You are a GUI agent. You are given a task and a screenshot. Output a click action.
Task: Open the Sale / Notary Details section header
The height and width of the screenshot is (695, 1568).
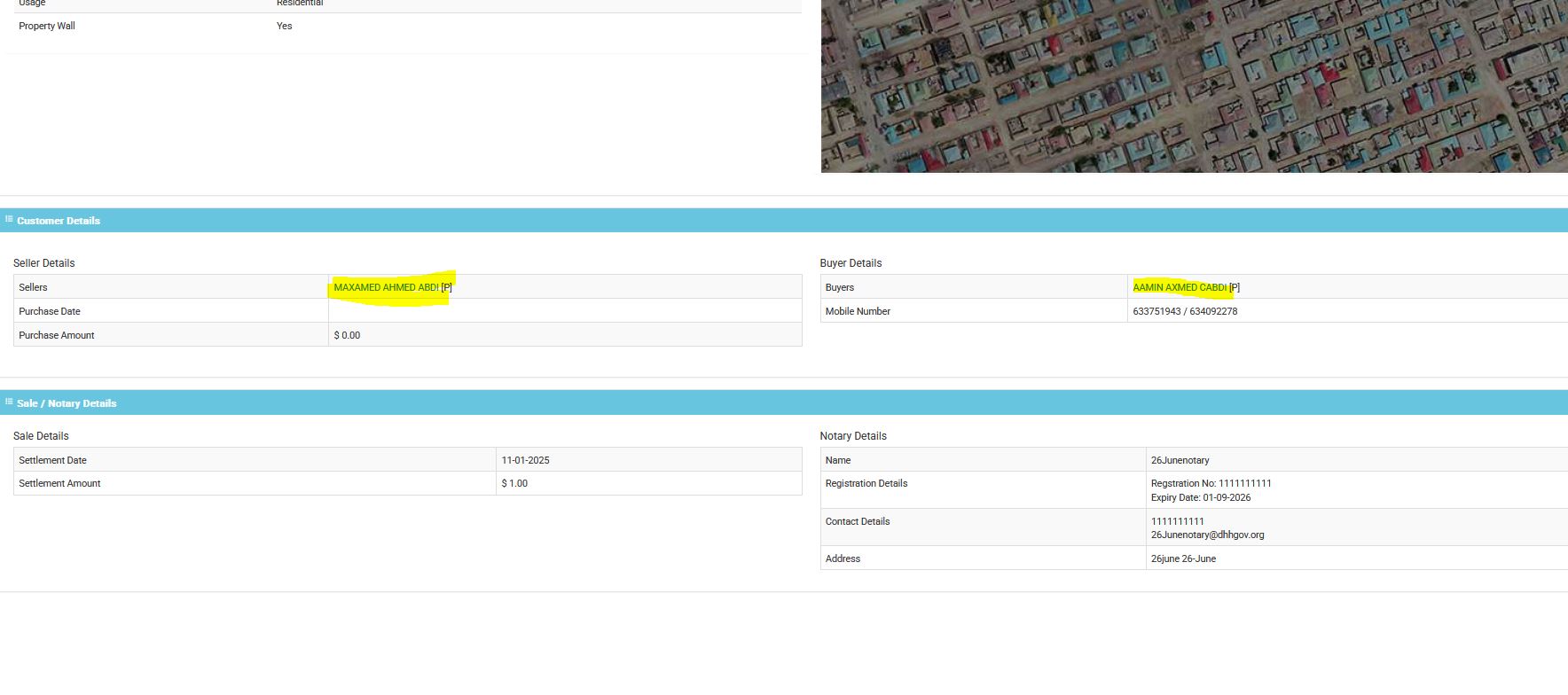click(x=784, y=402)
